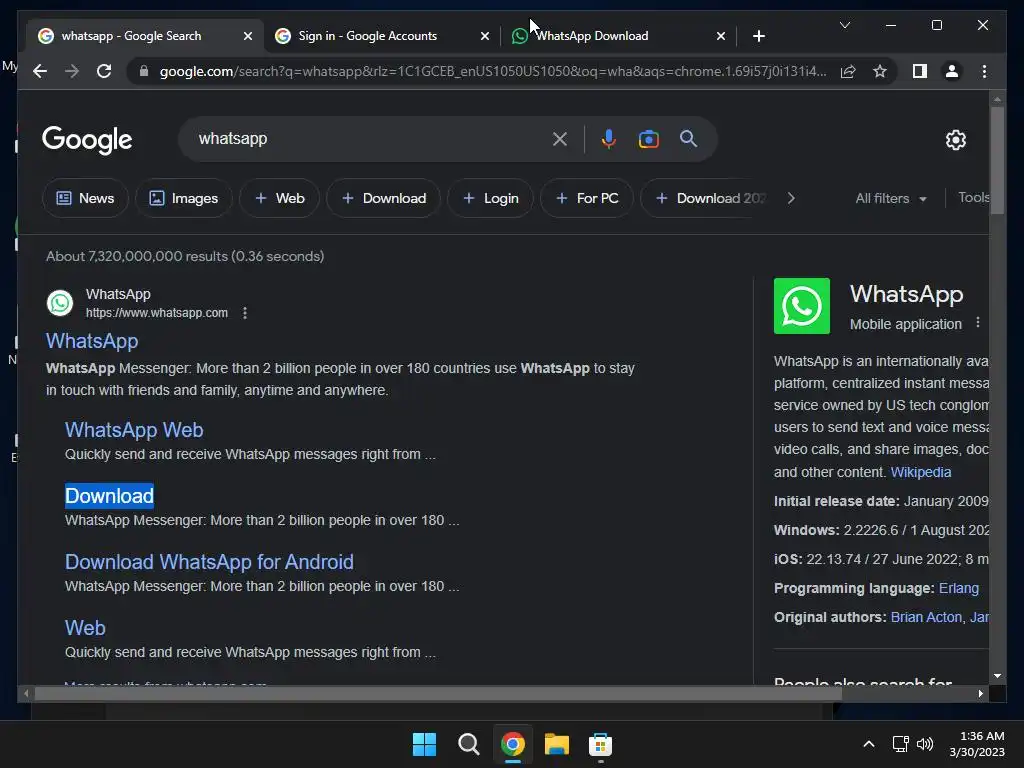1024x768 pixels.
Task: Close the whatsapp - Google Search tab
Action: 248,36
